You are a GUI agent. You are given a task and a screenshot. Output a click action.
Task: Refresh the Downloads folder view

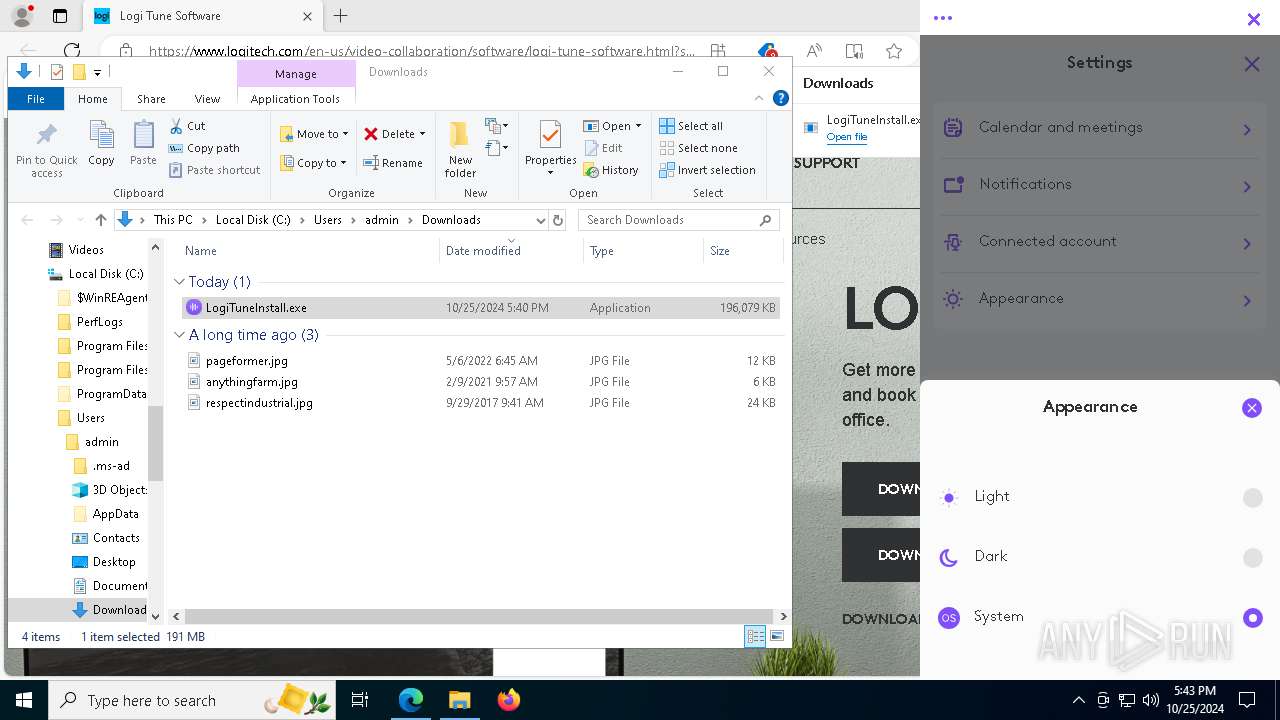pyautogui.click(x=558, y=220)
